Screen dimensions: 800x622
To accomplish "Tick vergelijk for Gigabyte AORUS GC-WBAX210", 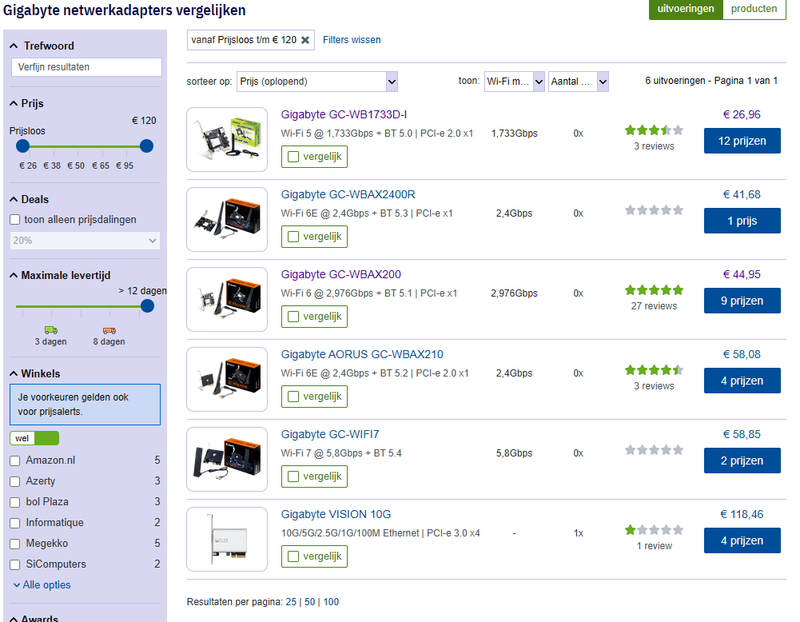I will click(x=293, y=396).
